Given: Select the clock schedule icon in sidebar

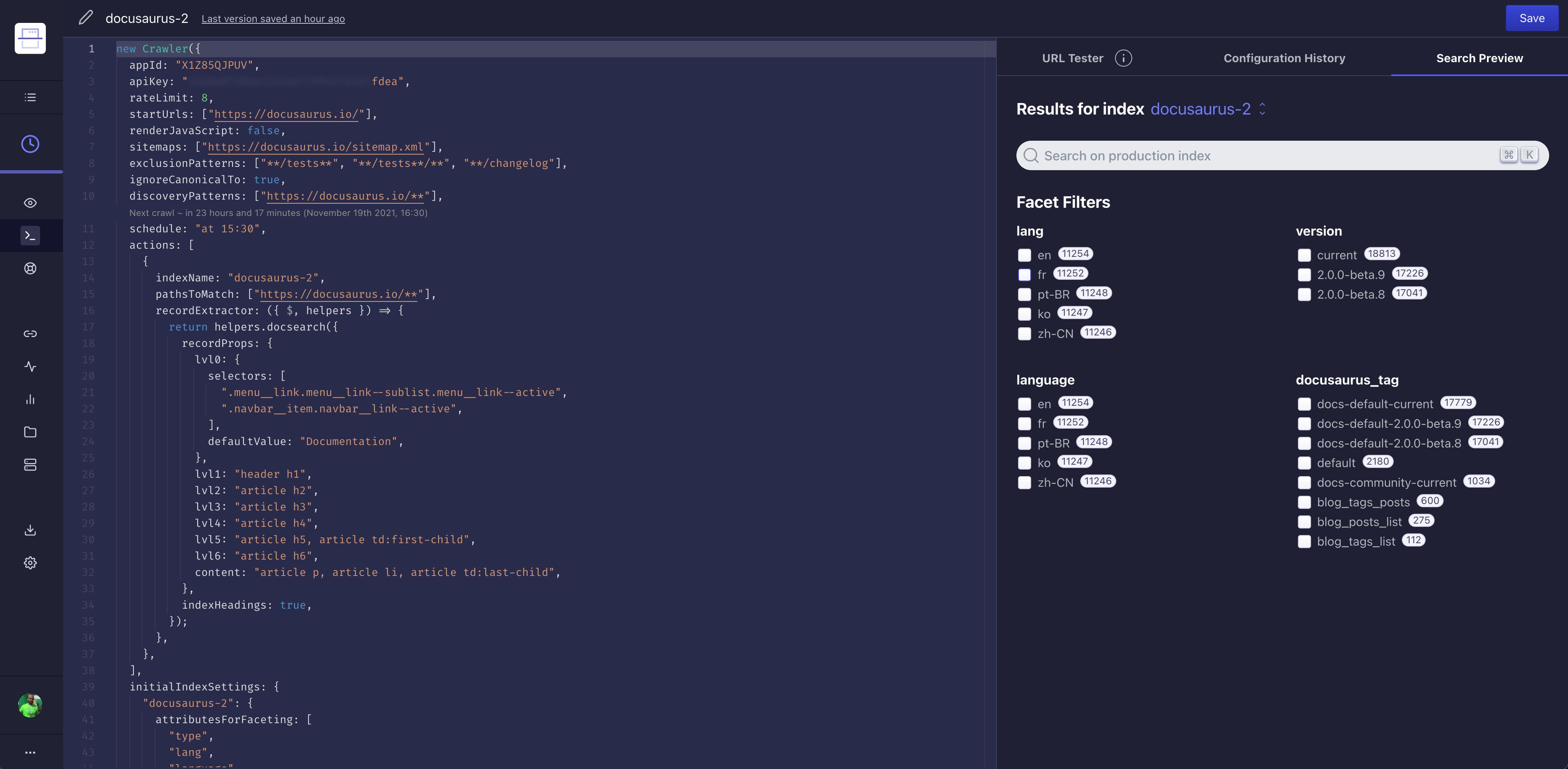Looking at the screenshot, I should pos(30,143).
